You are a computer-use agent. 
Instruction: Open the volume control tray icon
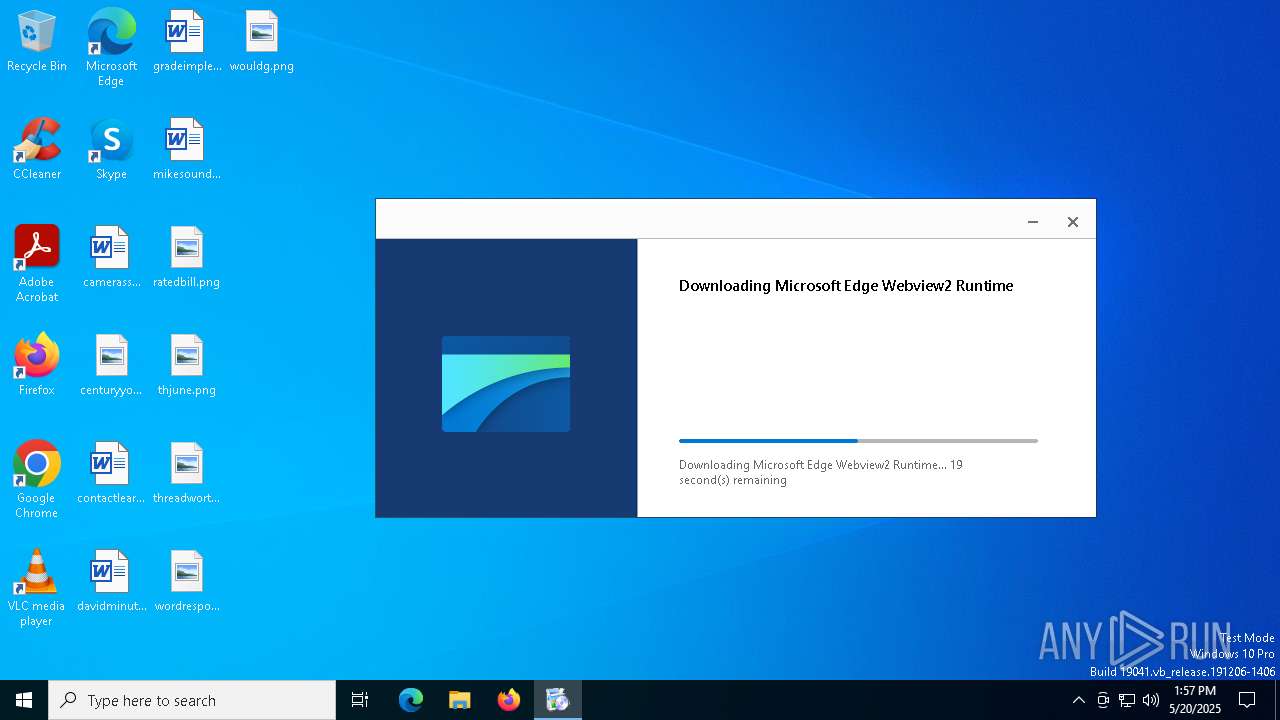point(1151,700)
